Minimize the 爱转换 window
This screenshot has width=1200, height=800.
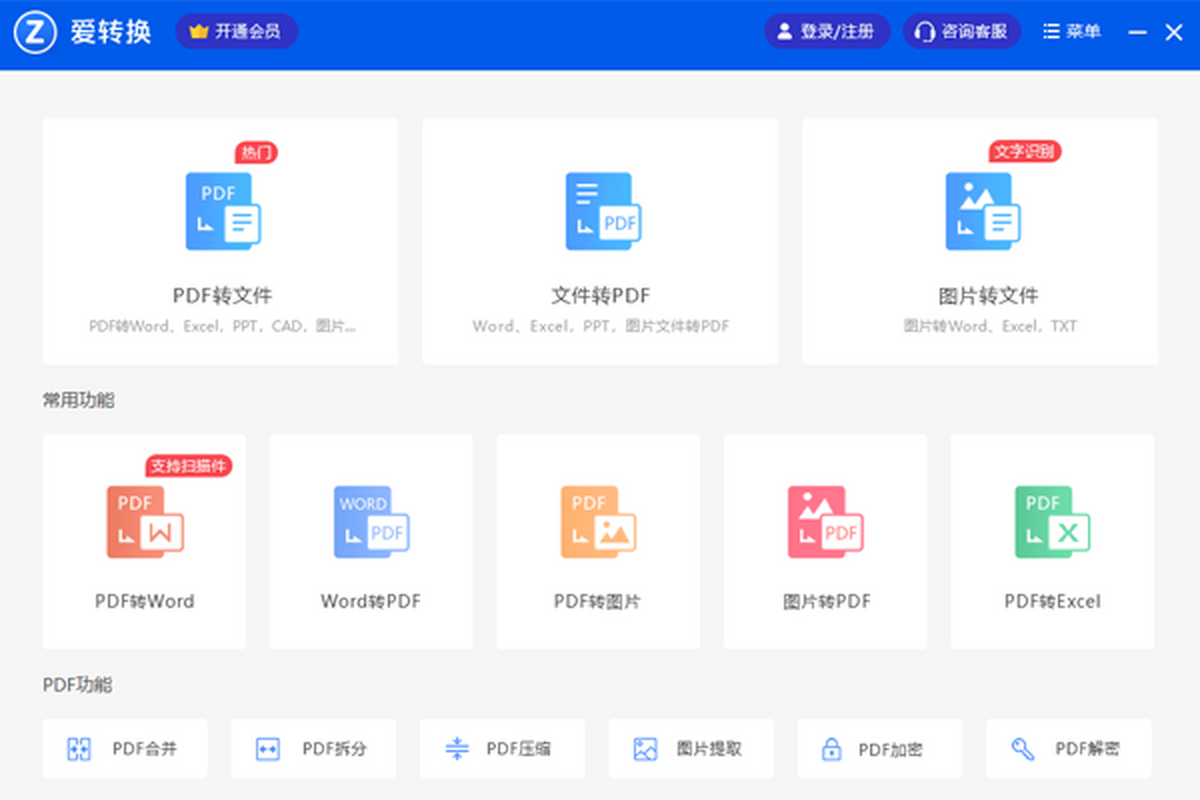pos(1137,33)
